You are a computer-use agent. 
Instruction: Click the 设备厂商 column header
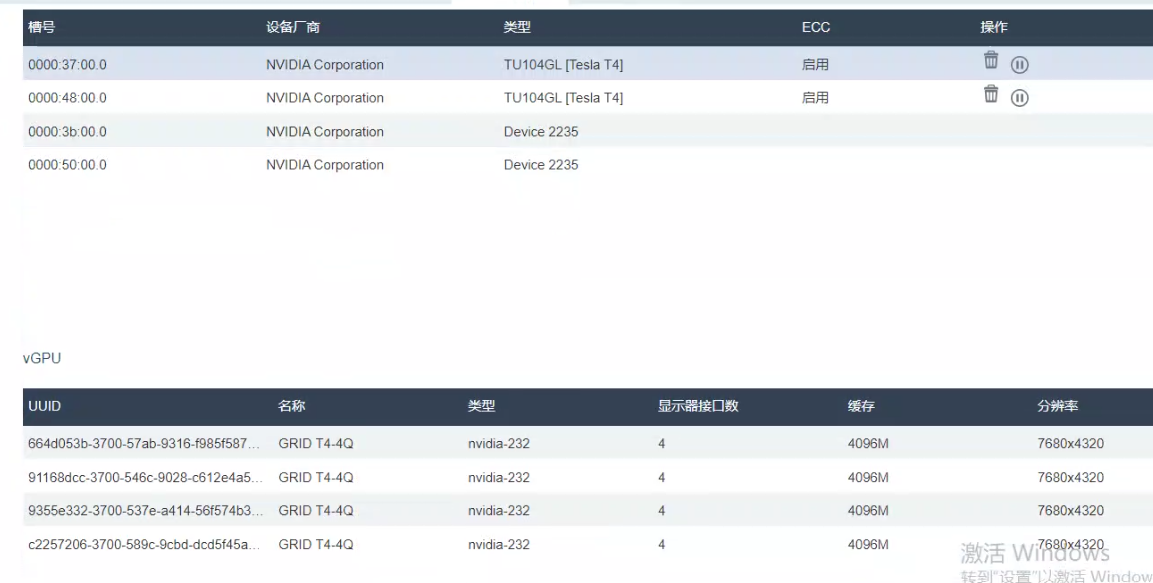pos(292,28)
